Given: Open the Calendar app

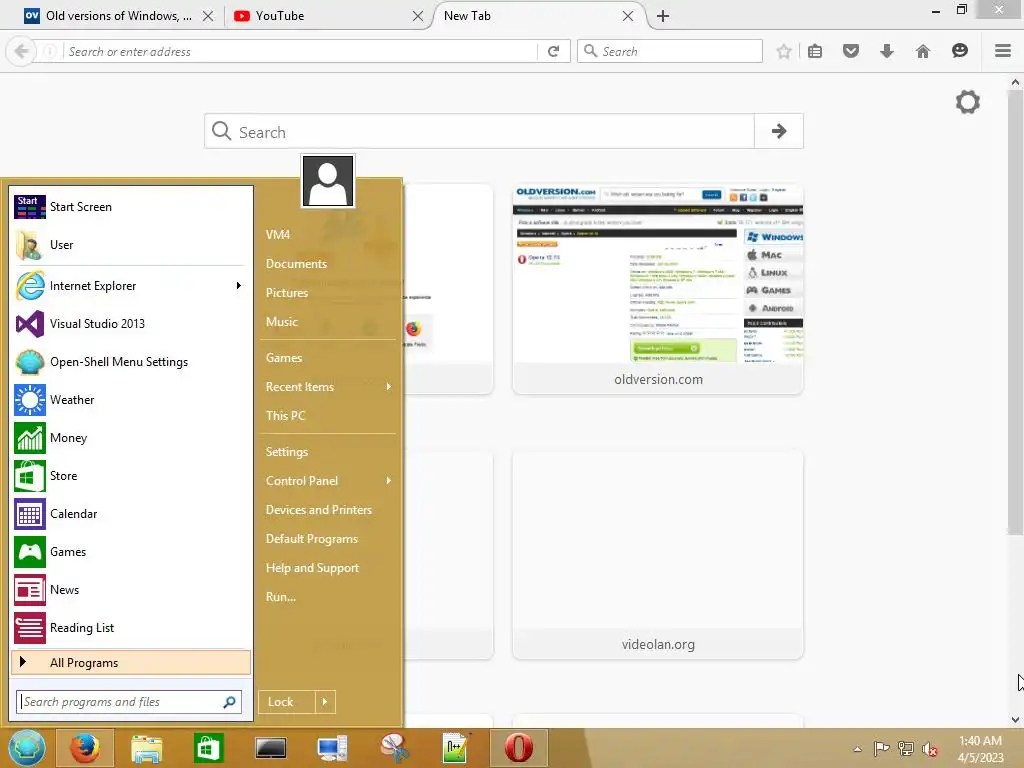Looking at the screenshot, I should pos(131,513).
